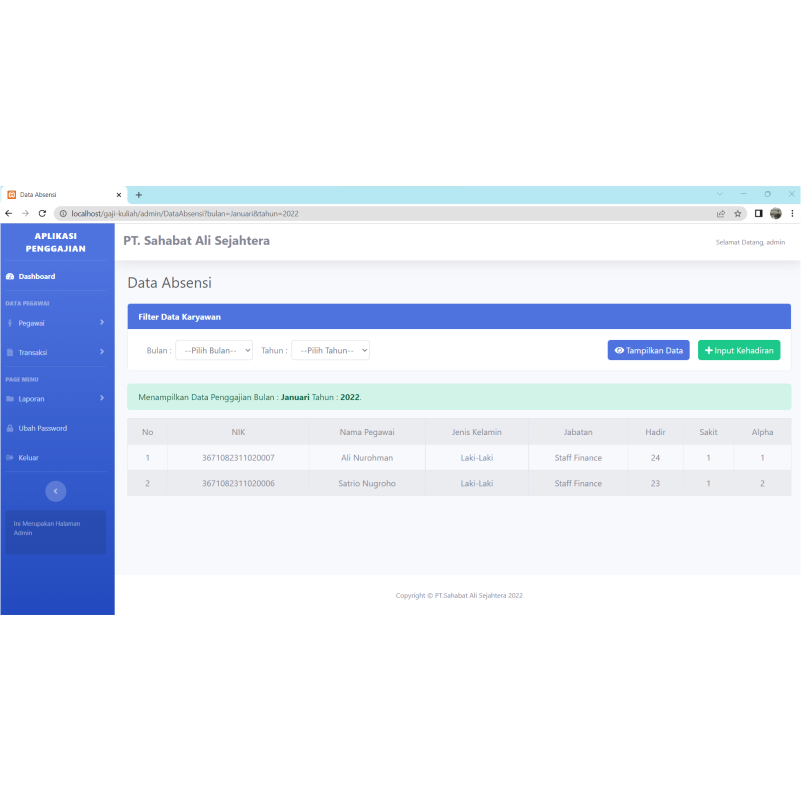Click the Laporan folder icon in sidebar
The width and height of the screenshot is (801, 801).
click(9, 399)
